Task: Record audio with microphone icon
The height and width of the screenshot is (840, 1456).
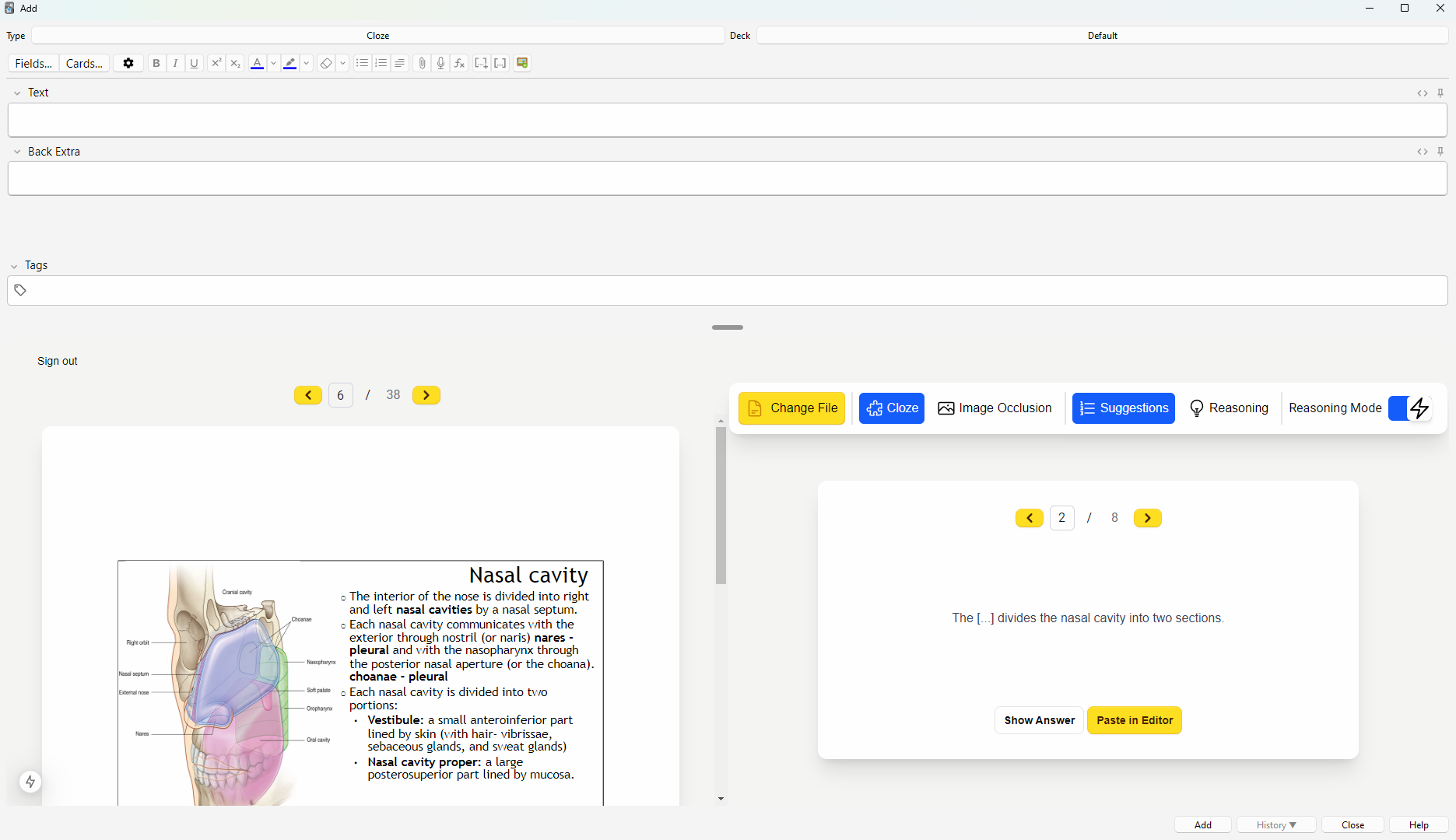Action: tap(440, 64)
